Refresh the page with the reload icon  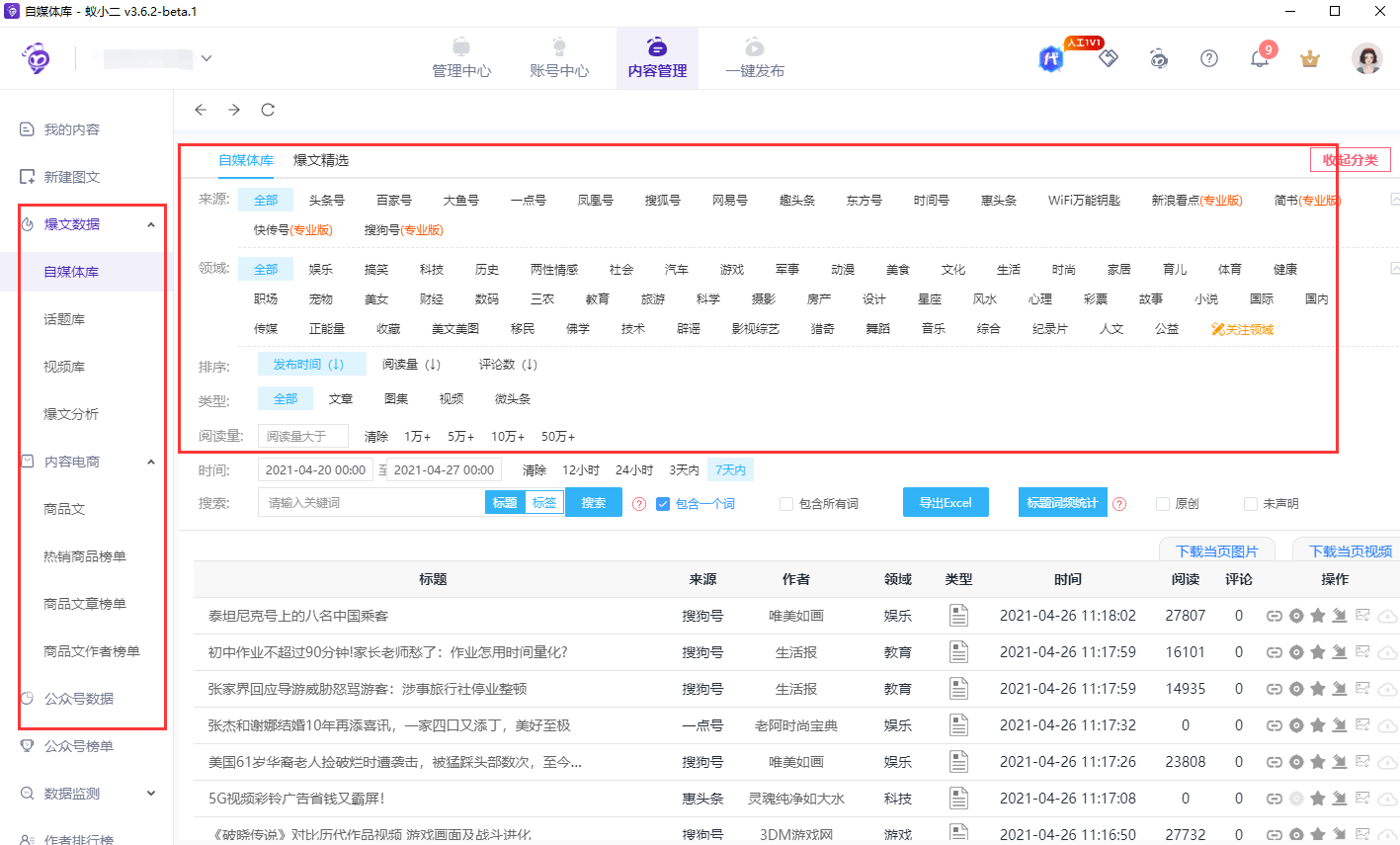coord(267,110)
